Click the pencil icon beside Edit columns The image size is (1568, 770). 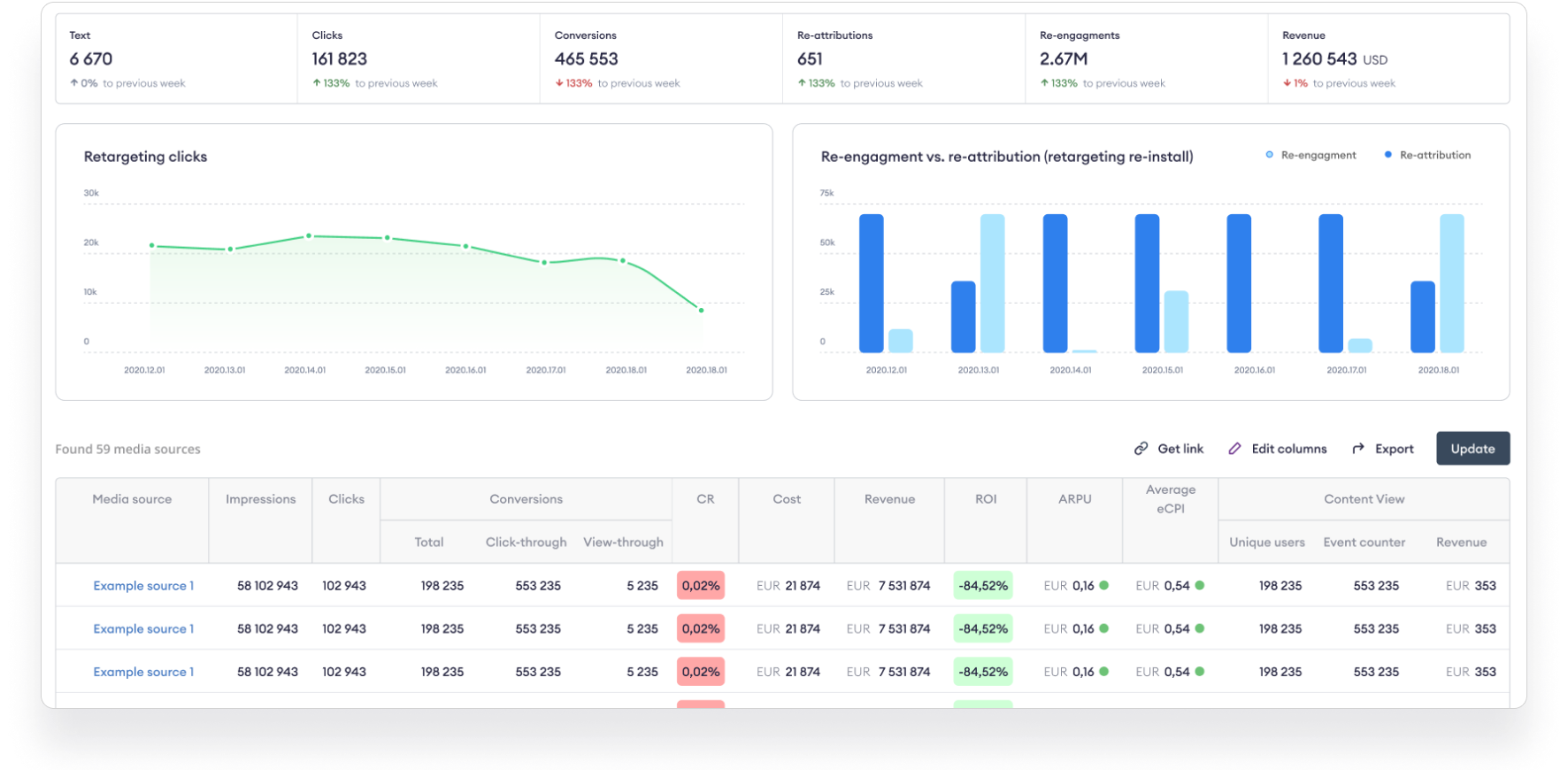click(1234, 449)
